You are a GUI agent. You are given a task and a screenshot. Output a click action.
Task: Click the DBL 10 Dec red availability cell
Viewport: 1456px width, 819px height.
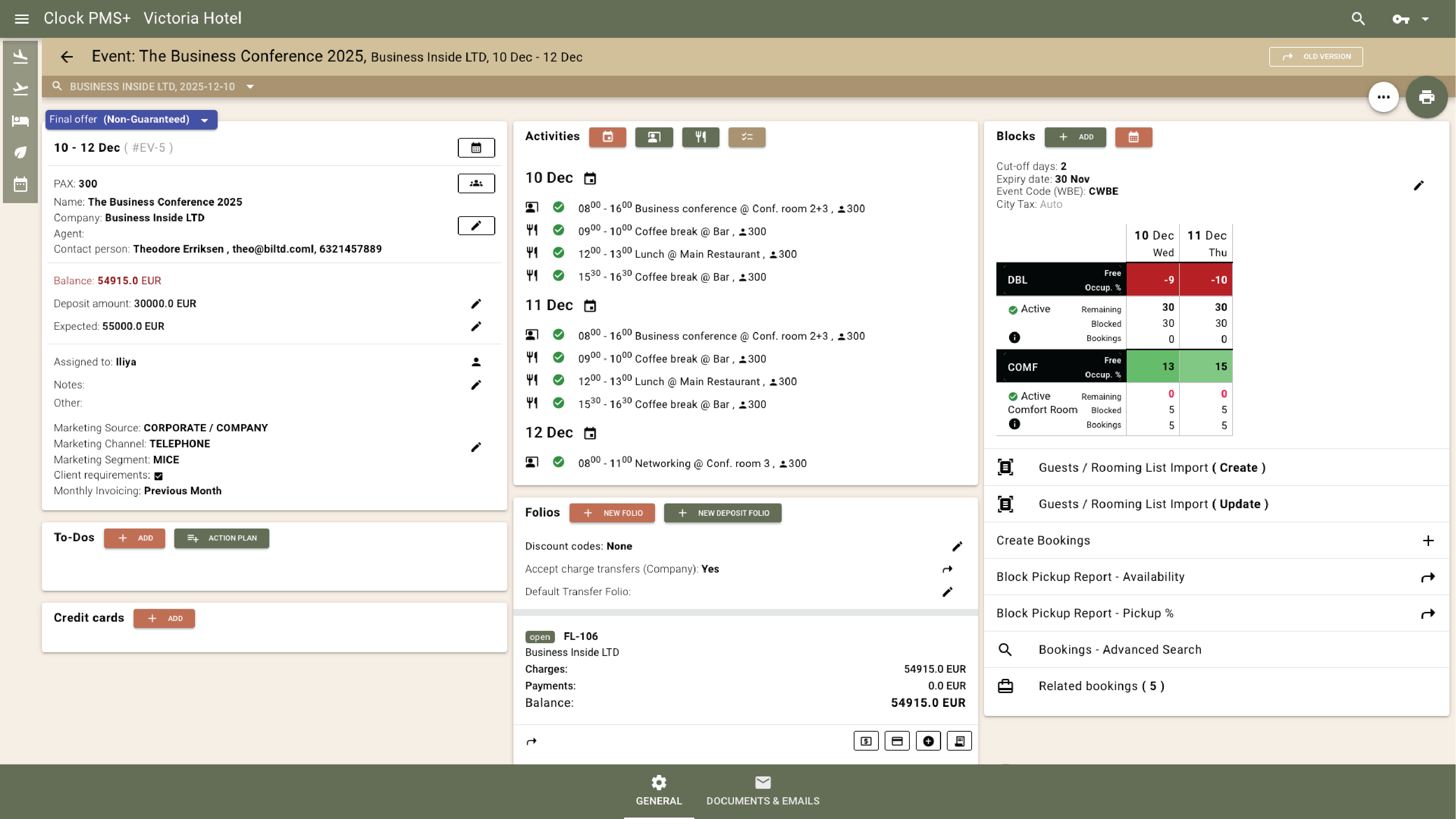1152,280
